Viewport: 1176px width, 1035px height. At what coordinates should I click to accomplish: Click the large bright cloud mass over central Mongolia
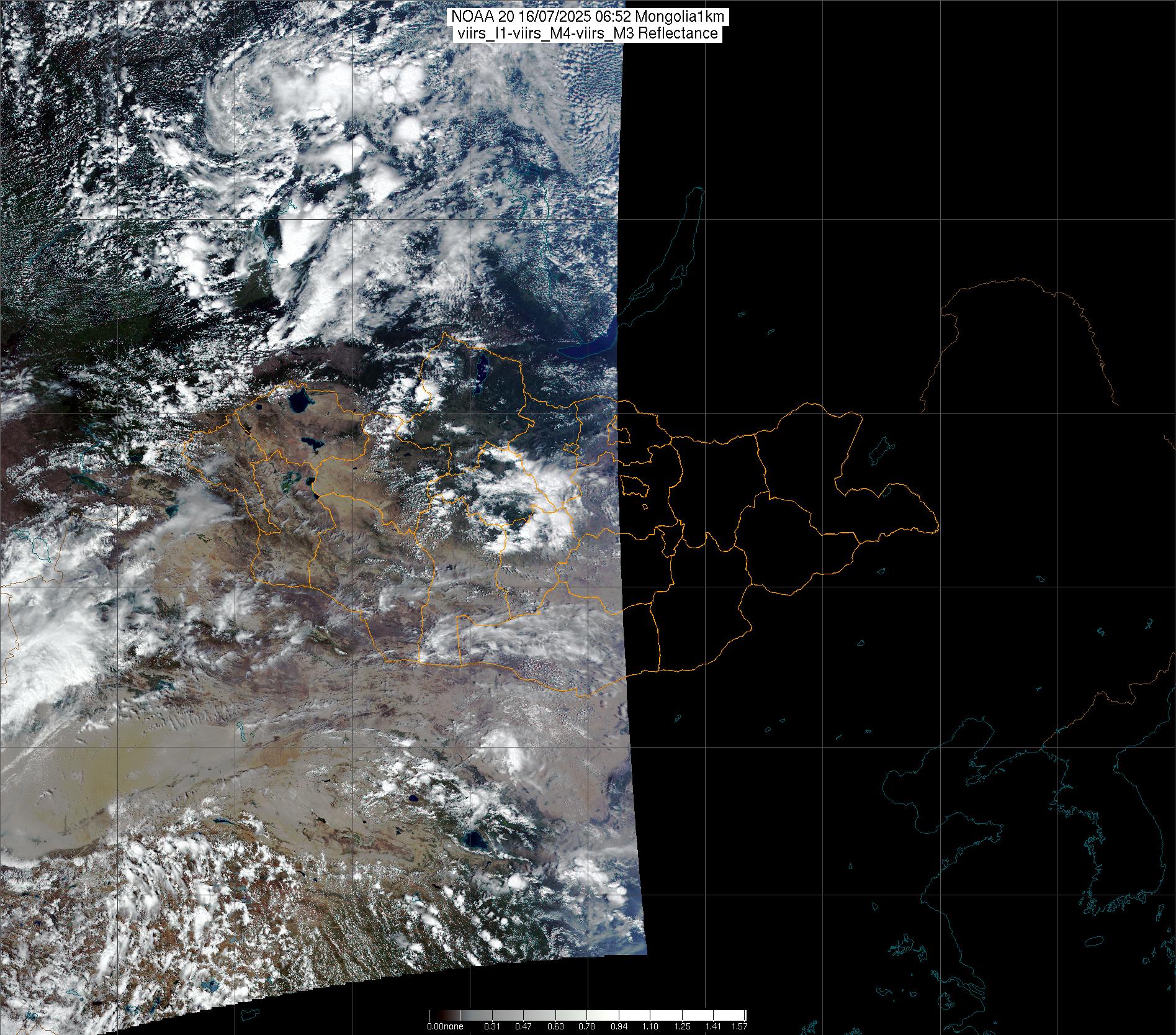pos(527,490)
